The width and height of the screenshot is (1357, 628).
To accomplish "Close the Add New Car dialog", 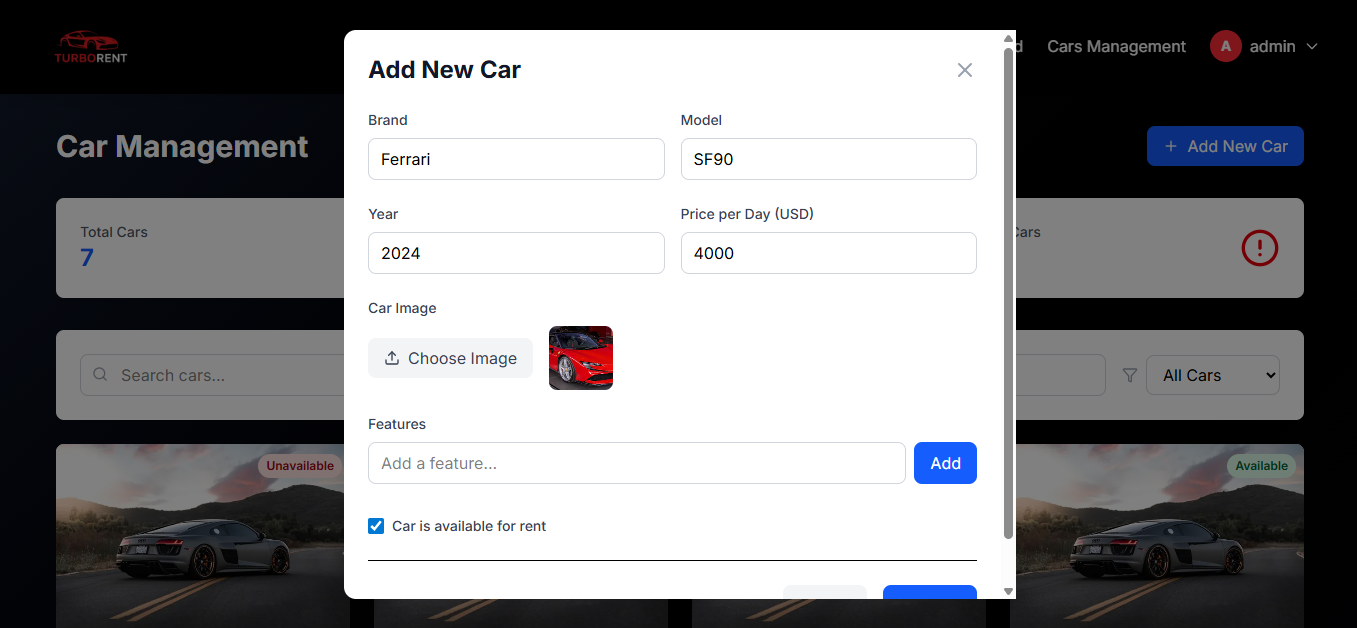I will click(x=964, y=70).
